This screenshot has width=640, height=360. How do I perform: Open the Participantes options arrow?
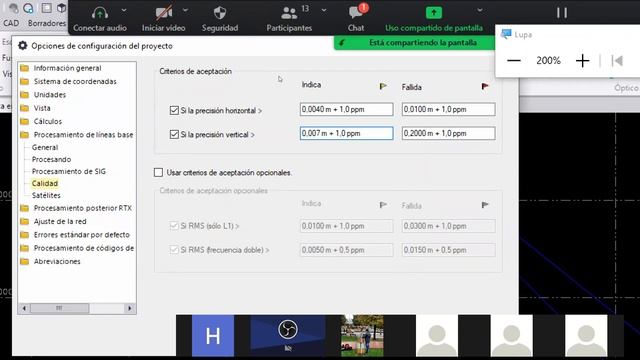[324, 10]
